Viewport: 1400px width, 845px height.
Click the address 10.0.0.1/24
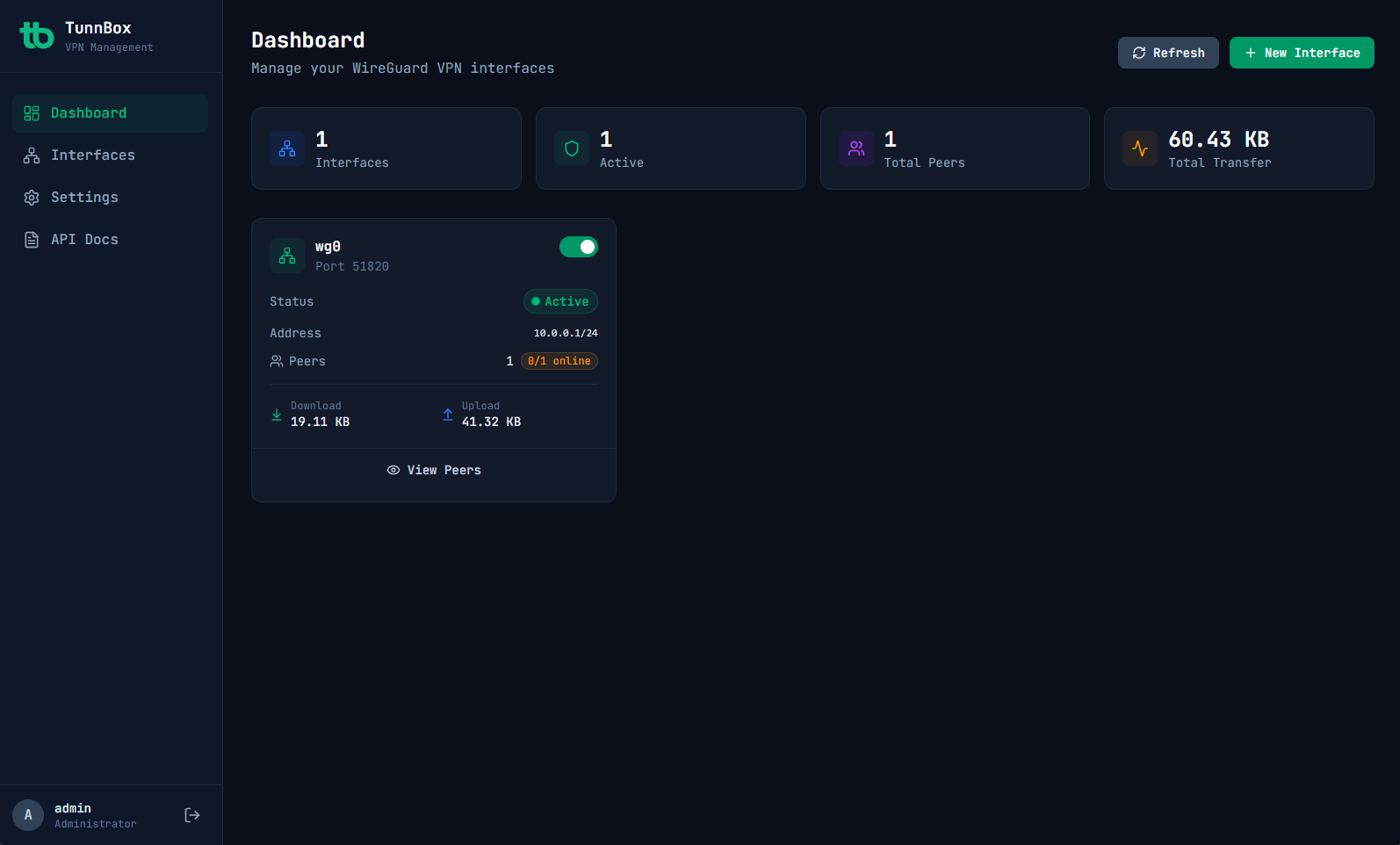point(566,333)
